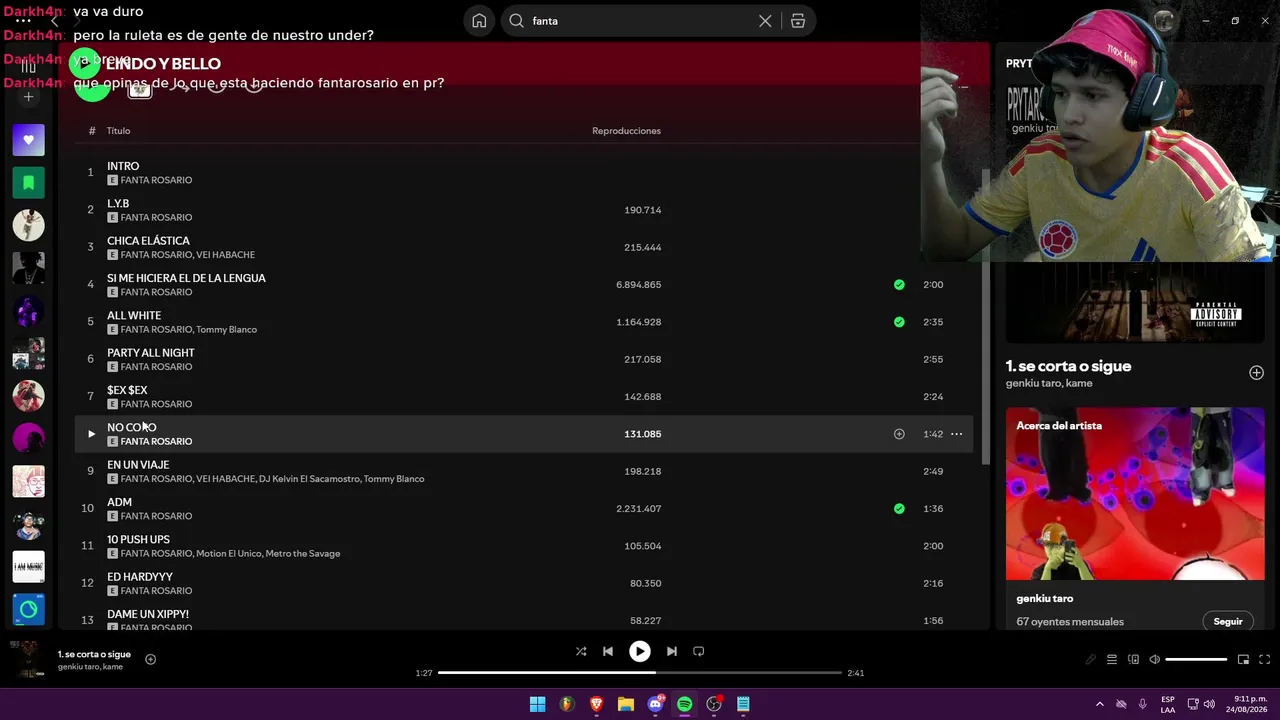Open connect to a device icon
Screen dimensions: 1280x720
coord(1133,660)
